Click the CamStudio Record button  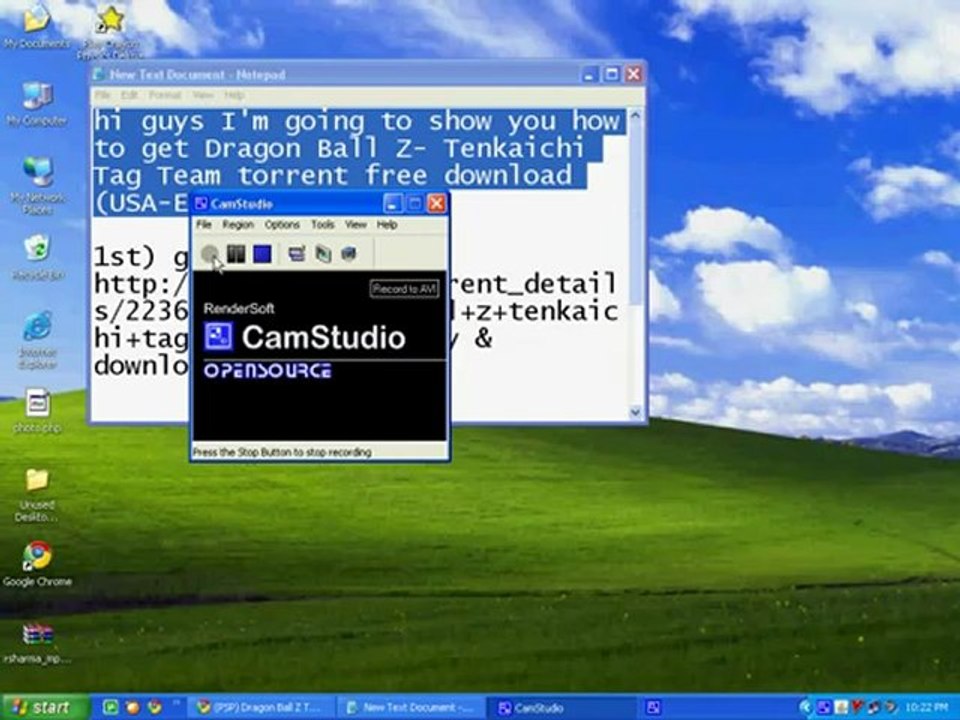point(210,254)
